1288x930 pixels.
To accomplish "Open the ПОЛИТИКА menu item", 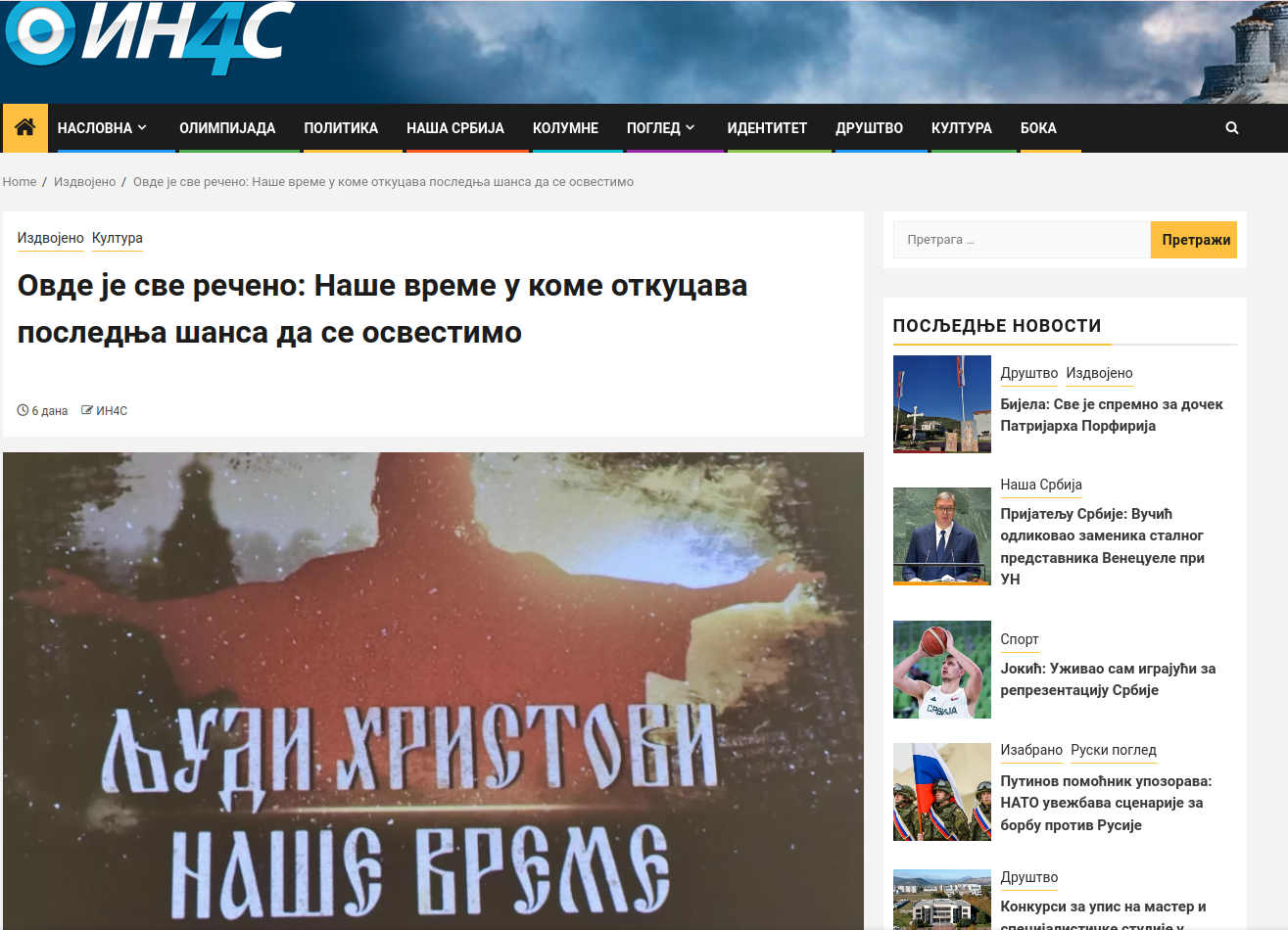I will (x=341, y=128).
